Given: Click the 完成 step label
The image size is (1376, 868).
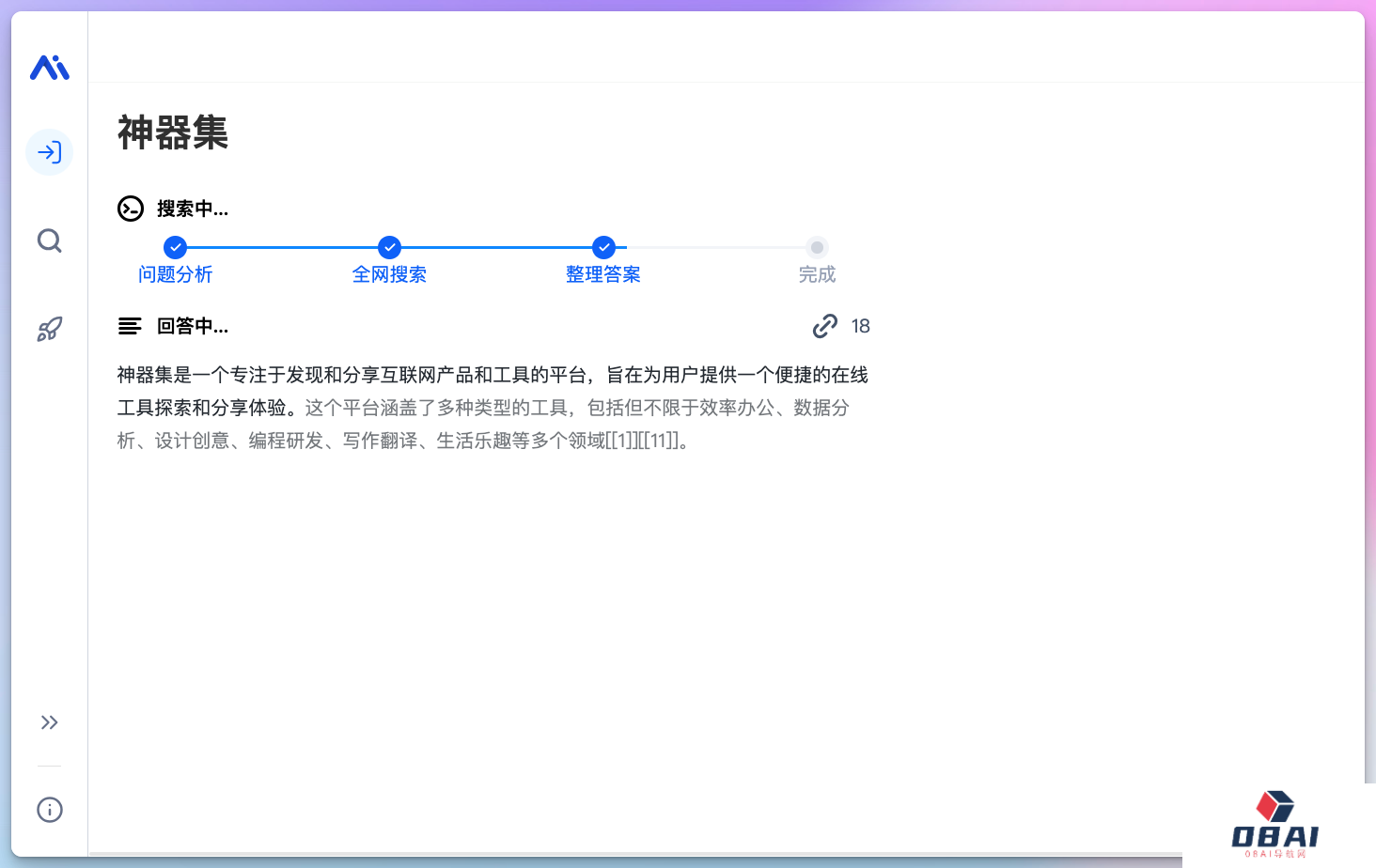Looking at the screenshot, I should tap(817, 274).
